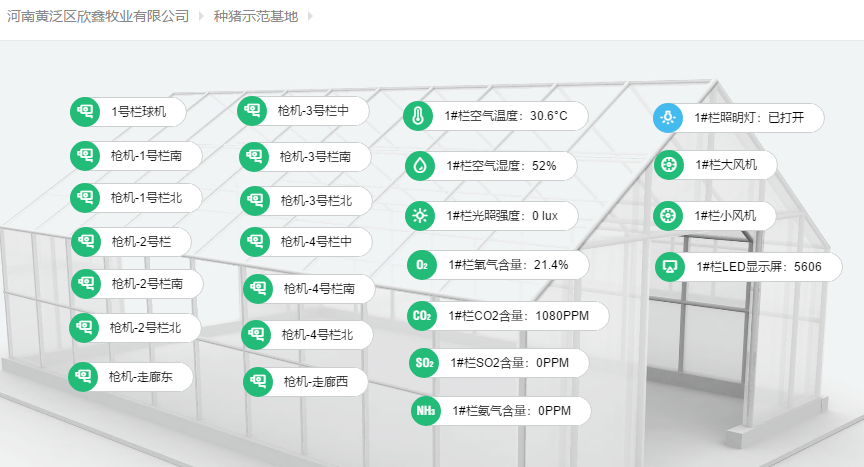
Task: Click the O2 oxygen content icon
Action: (x=422, y=265)
